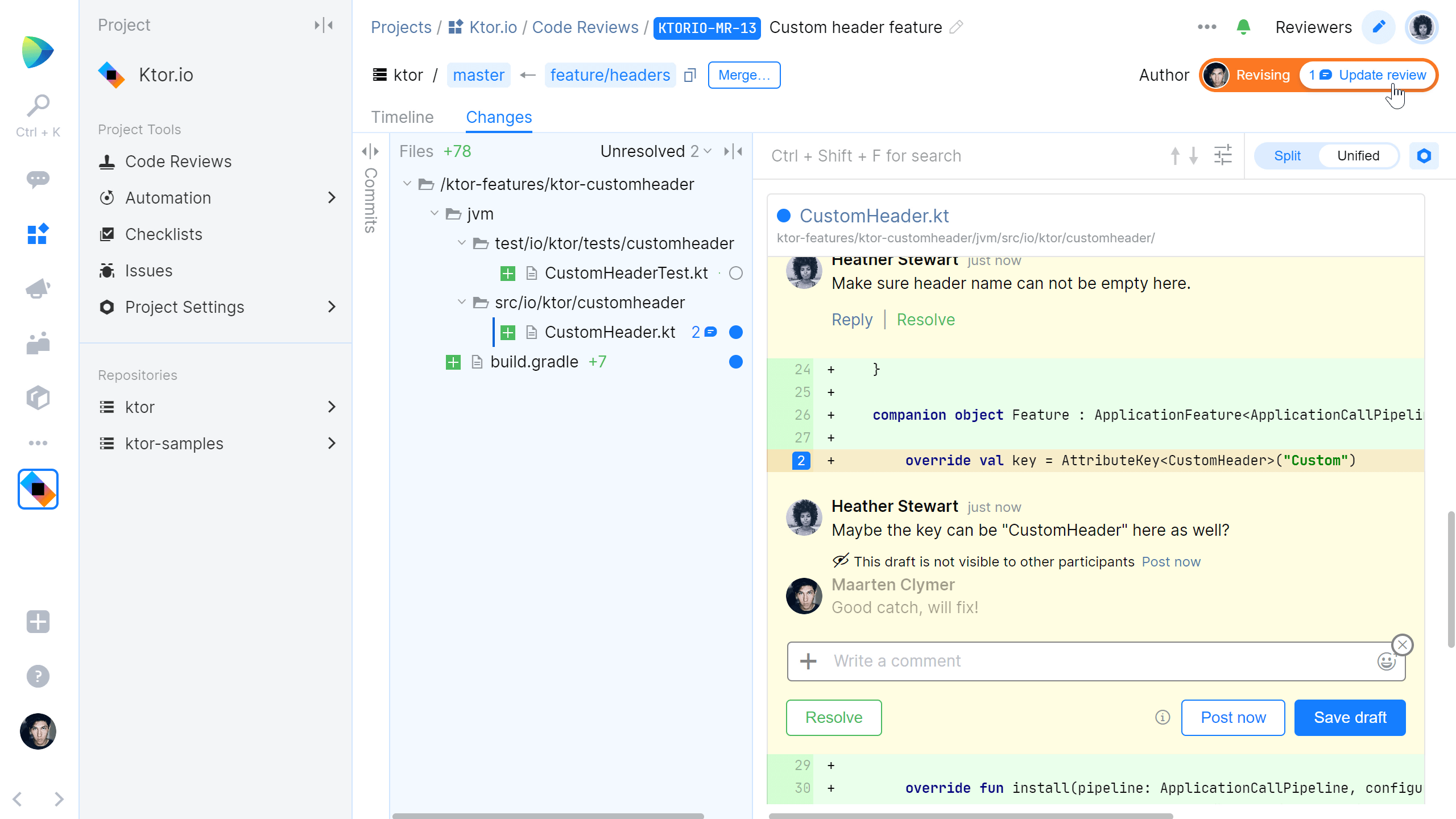This screenshot has height=819, width=1456.
Task: Open help question mark icon
Action: [x=38, y=676]
